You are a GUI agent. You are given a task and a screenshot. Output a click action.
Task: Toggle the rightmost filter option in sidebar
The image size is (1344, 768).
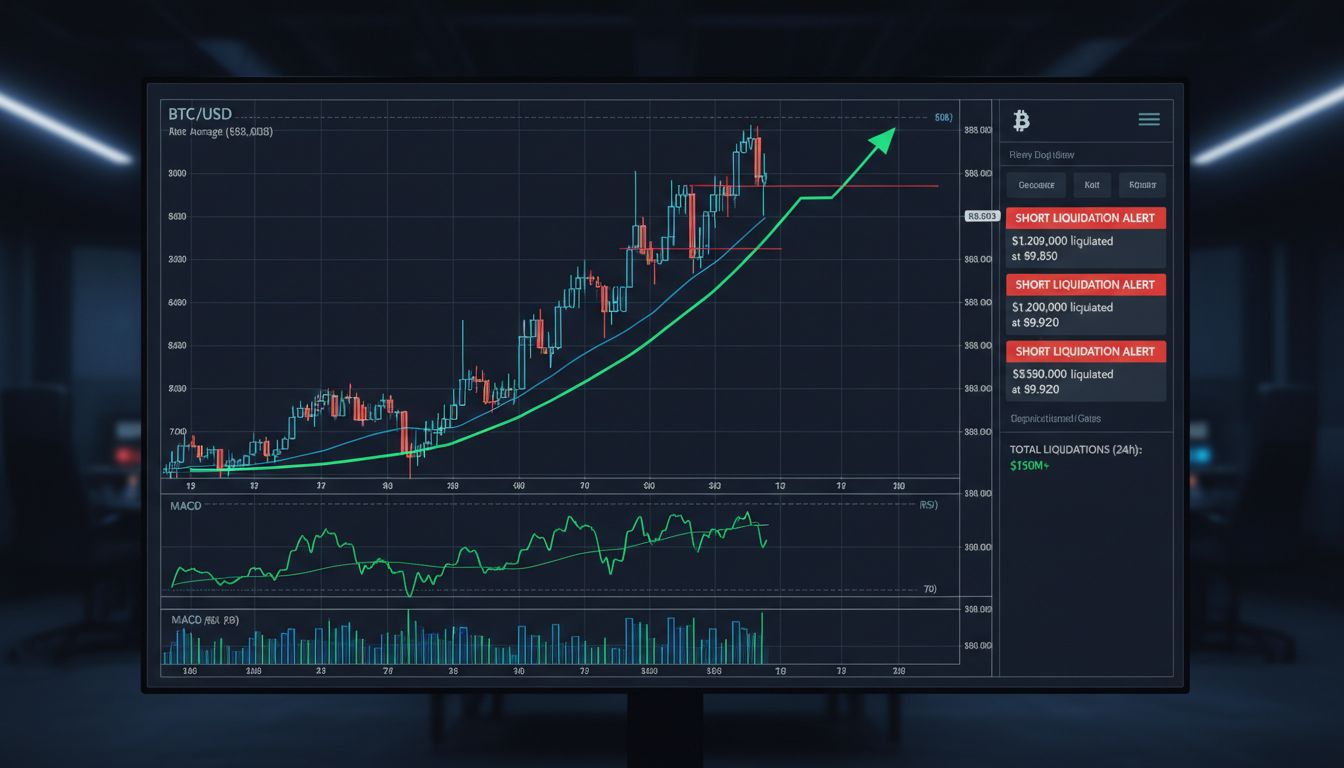[x=1143, y=185]
